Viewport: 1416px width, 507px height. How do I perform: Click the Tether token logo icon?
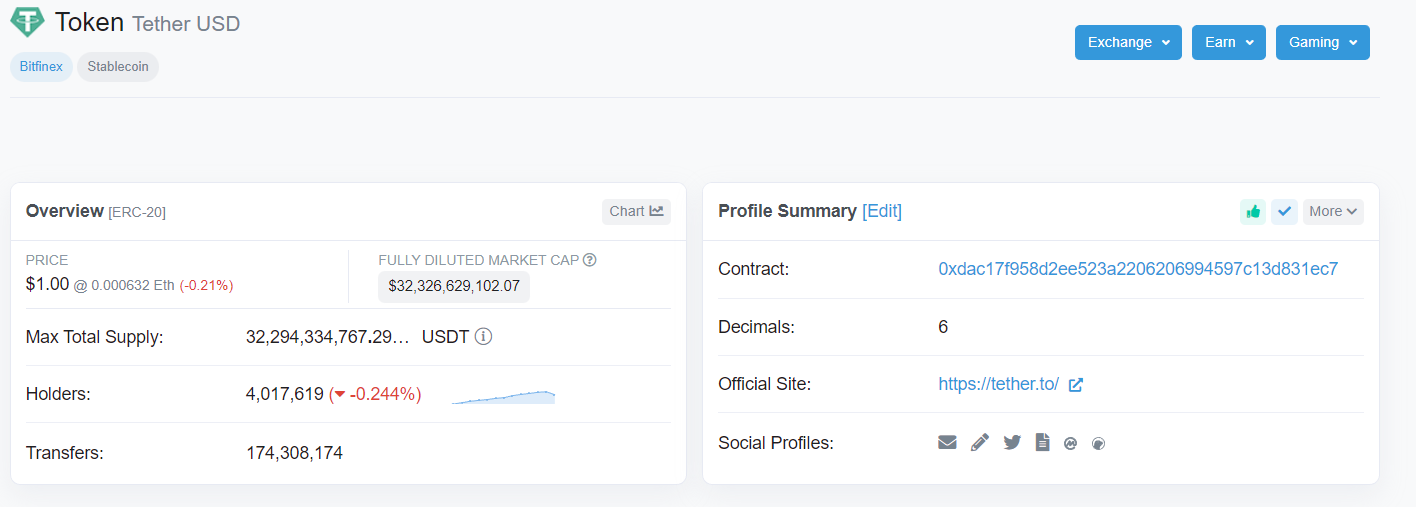pos(27,22)
